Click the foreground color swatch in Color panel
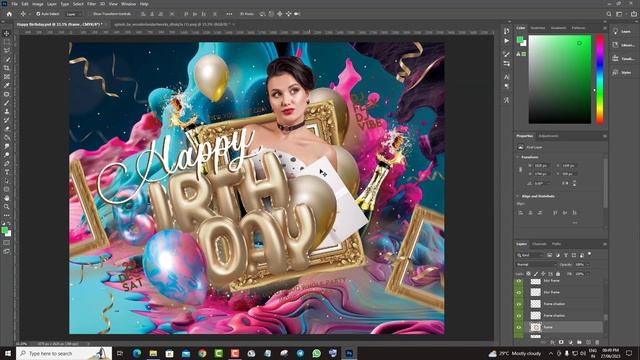 tap(520, 40)
